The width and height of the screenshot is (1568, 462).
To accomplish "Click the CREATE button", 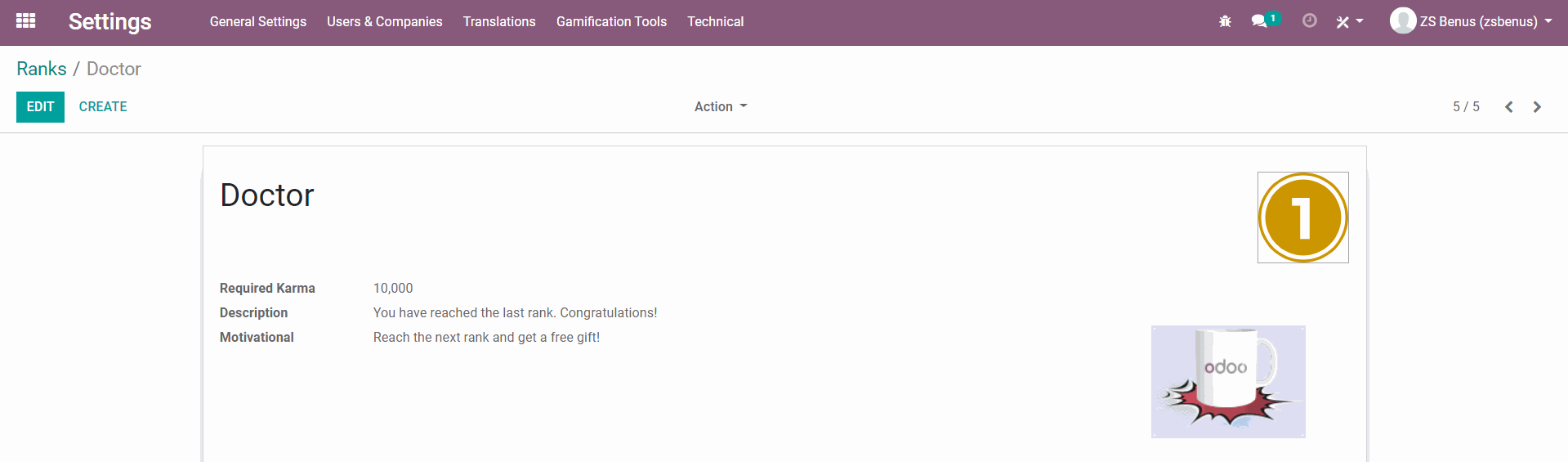I will (103, 106).
